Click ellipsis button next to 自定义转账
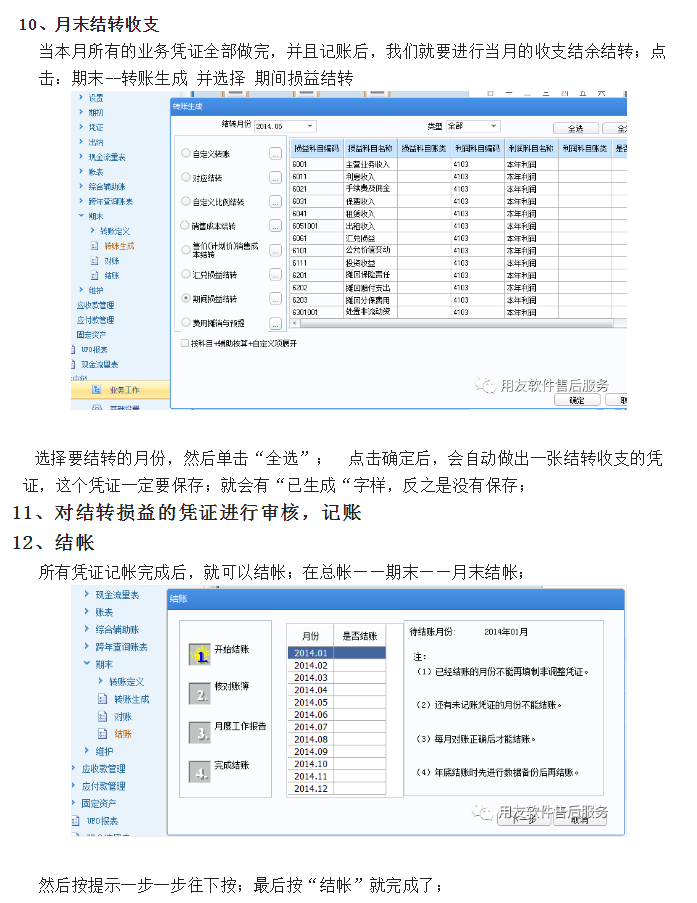The width and height of the screenshot is (697, 903). click(275, 153)
